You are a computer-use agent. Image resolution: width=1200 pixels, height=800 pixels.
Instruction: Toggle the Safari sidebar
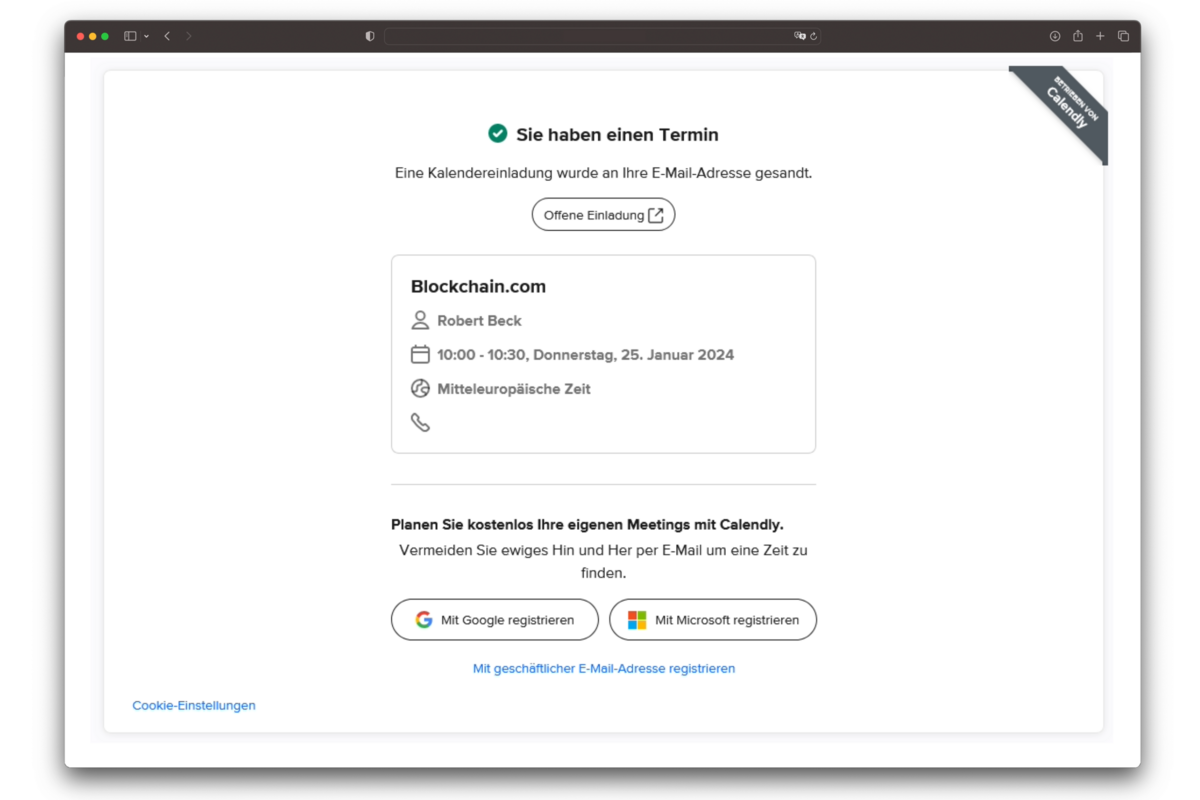(x=130, y=36)
